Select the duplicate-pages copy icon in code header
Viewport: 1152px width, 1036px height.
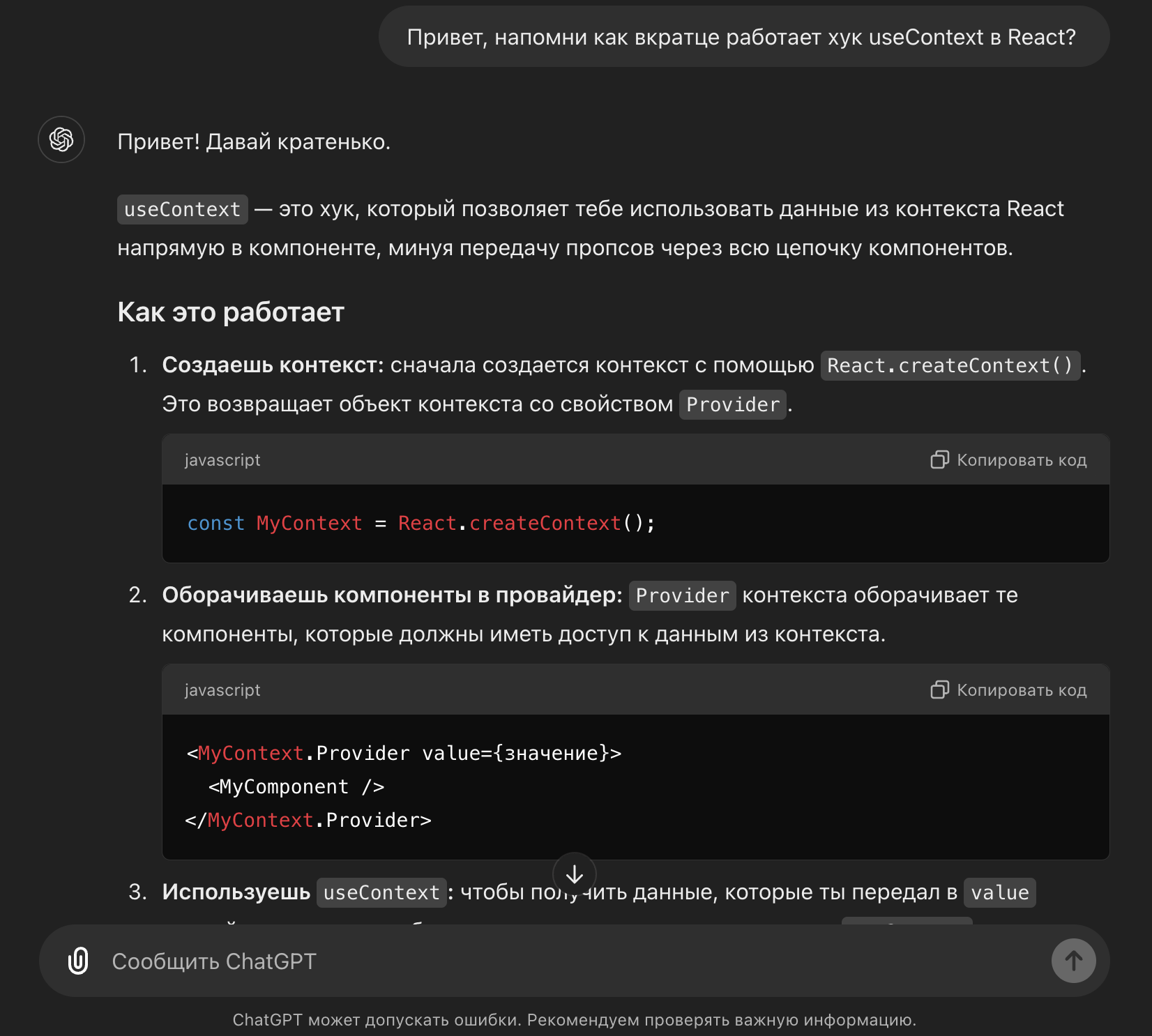pyautogui.click(x=940, y=459)
